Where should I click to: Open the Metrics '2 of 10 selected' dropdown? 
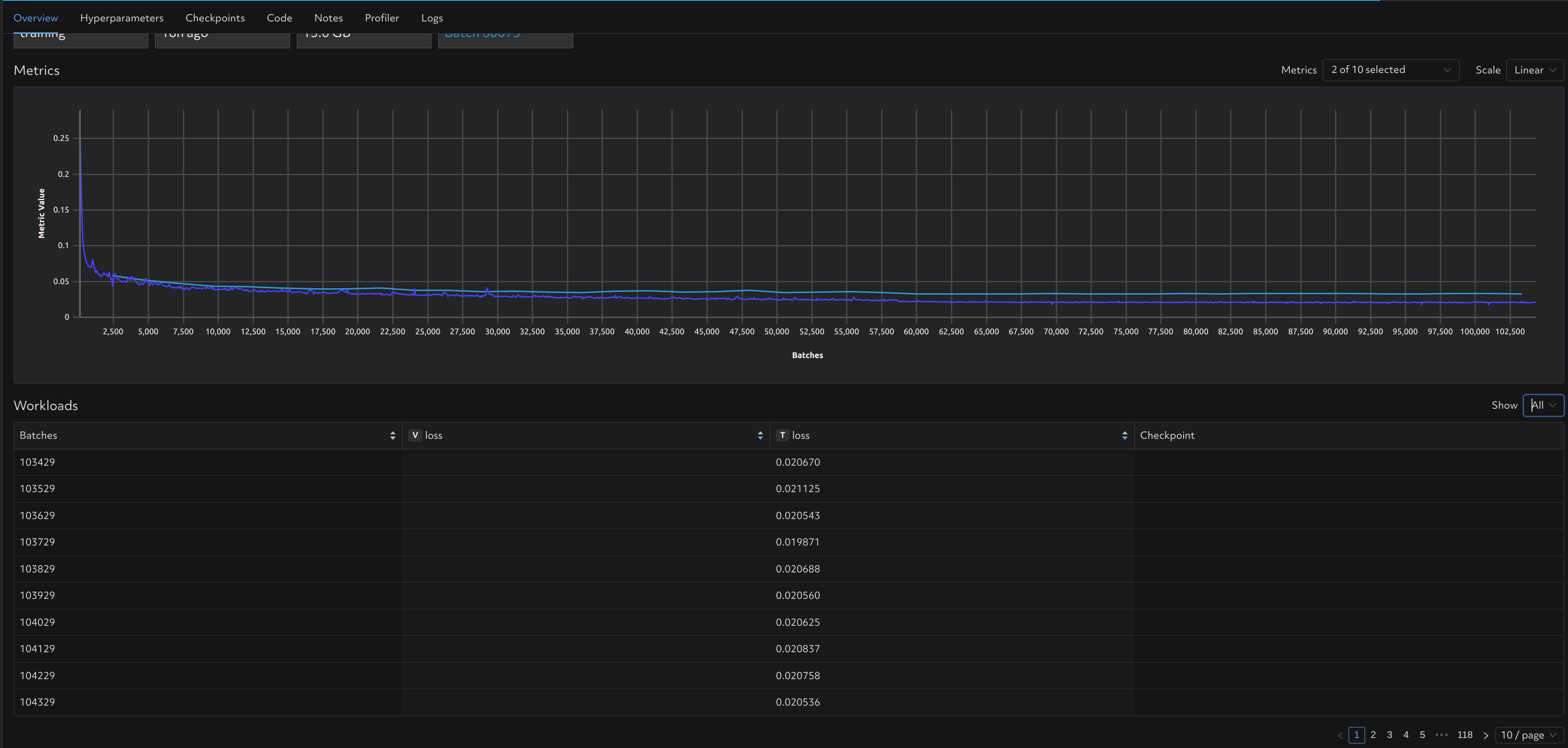tap(1390, 70)
